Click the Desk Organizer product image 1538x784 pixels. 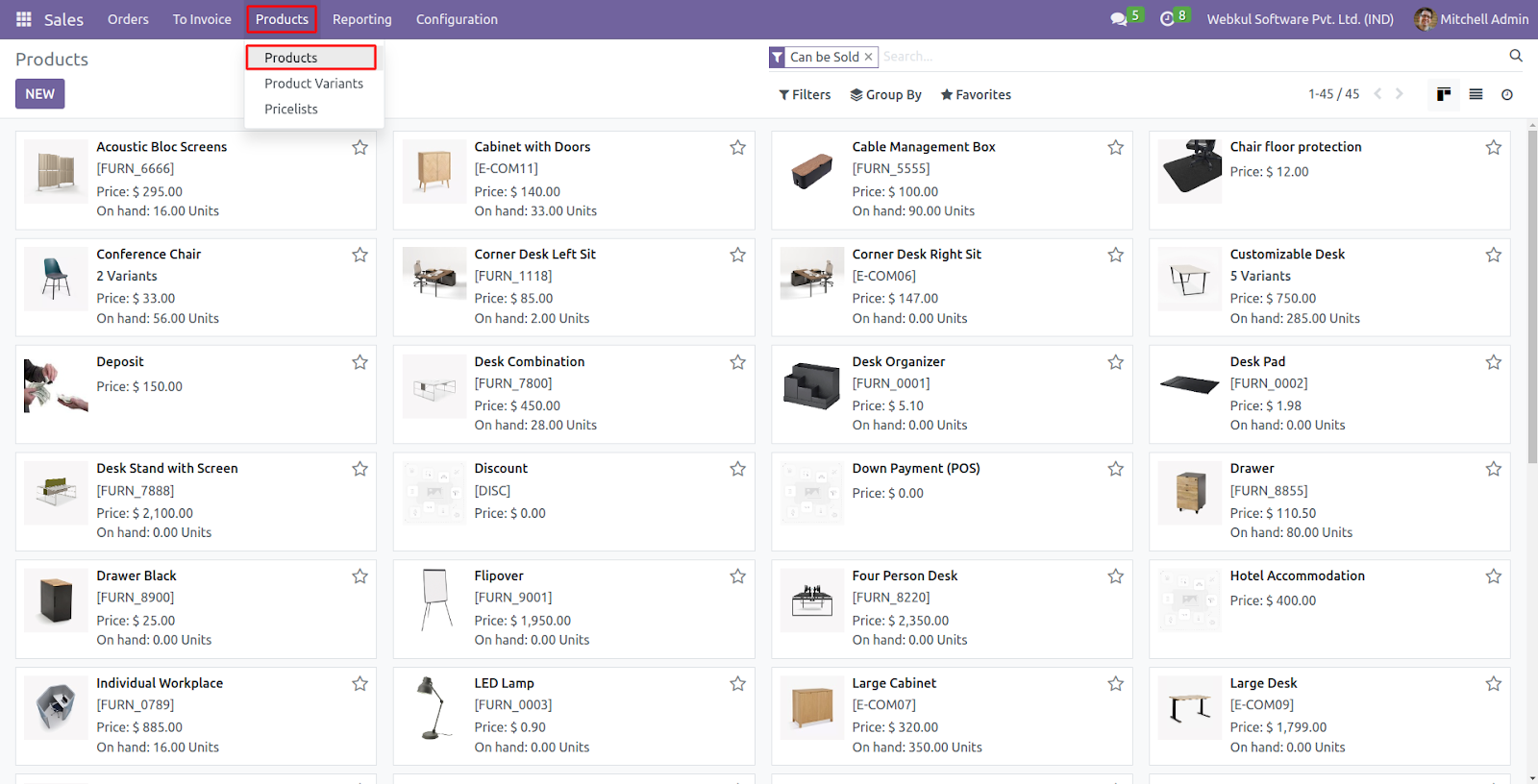tap(812, 386)
